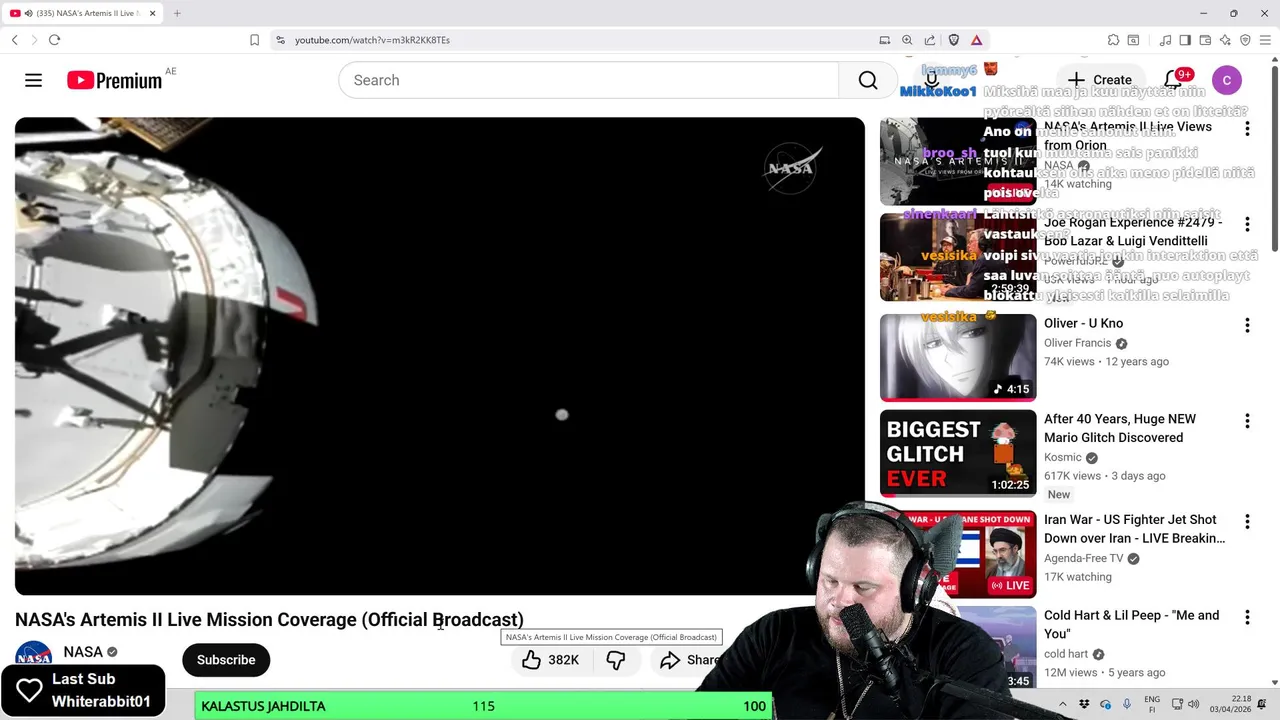Screen dimensions: 1280x720
Task: Open the account avatar menu
Action: [x=1227, y=80]
